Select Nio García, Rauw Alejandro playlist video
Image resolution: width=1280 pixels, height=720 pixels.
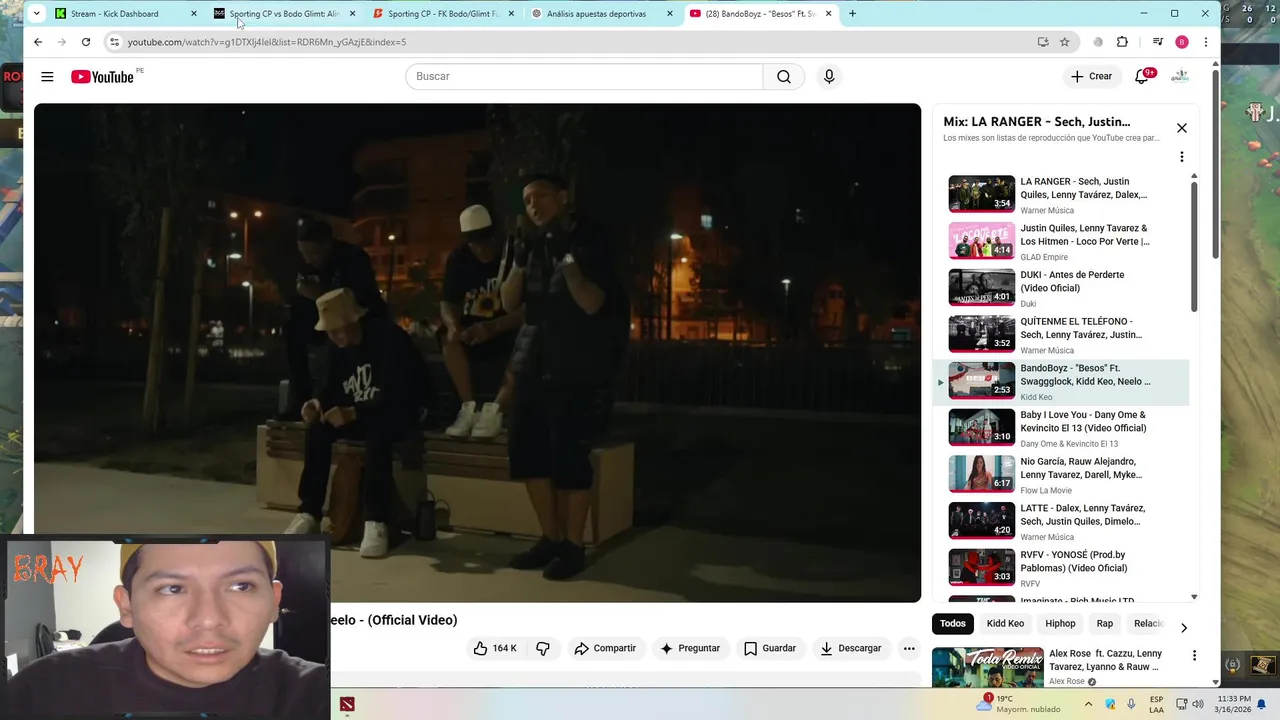pos(1061,474)
